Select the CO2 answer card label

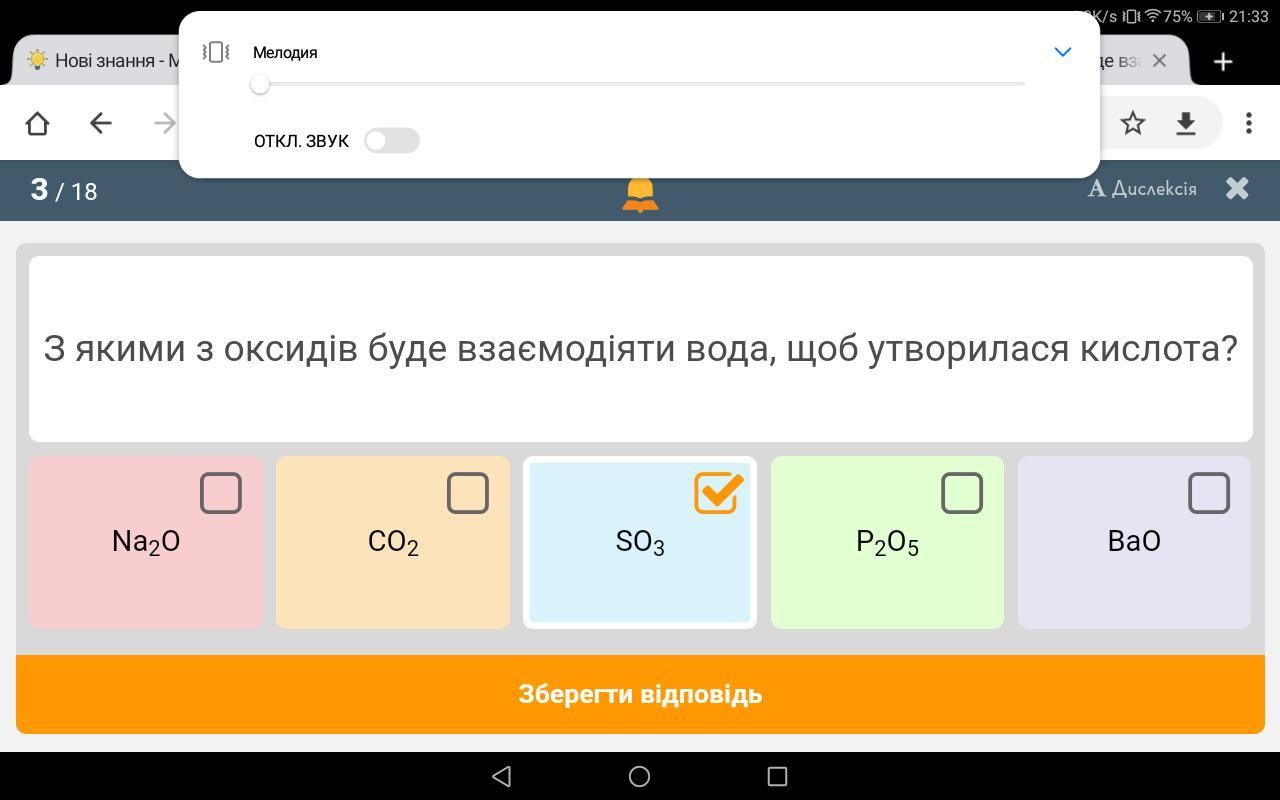(393, 542)
